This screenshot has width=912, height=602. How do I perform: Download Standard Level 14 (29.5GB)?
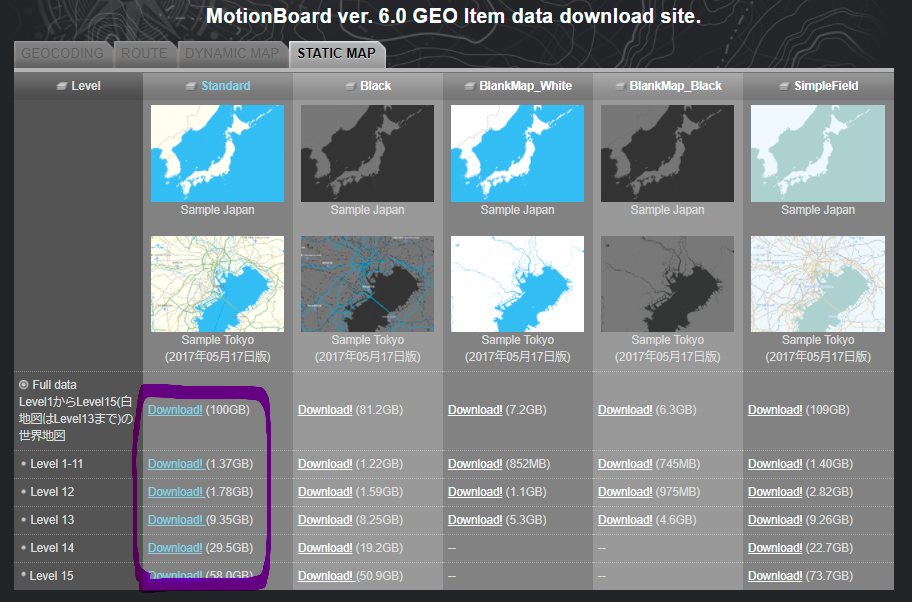pos(175,547)
